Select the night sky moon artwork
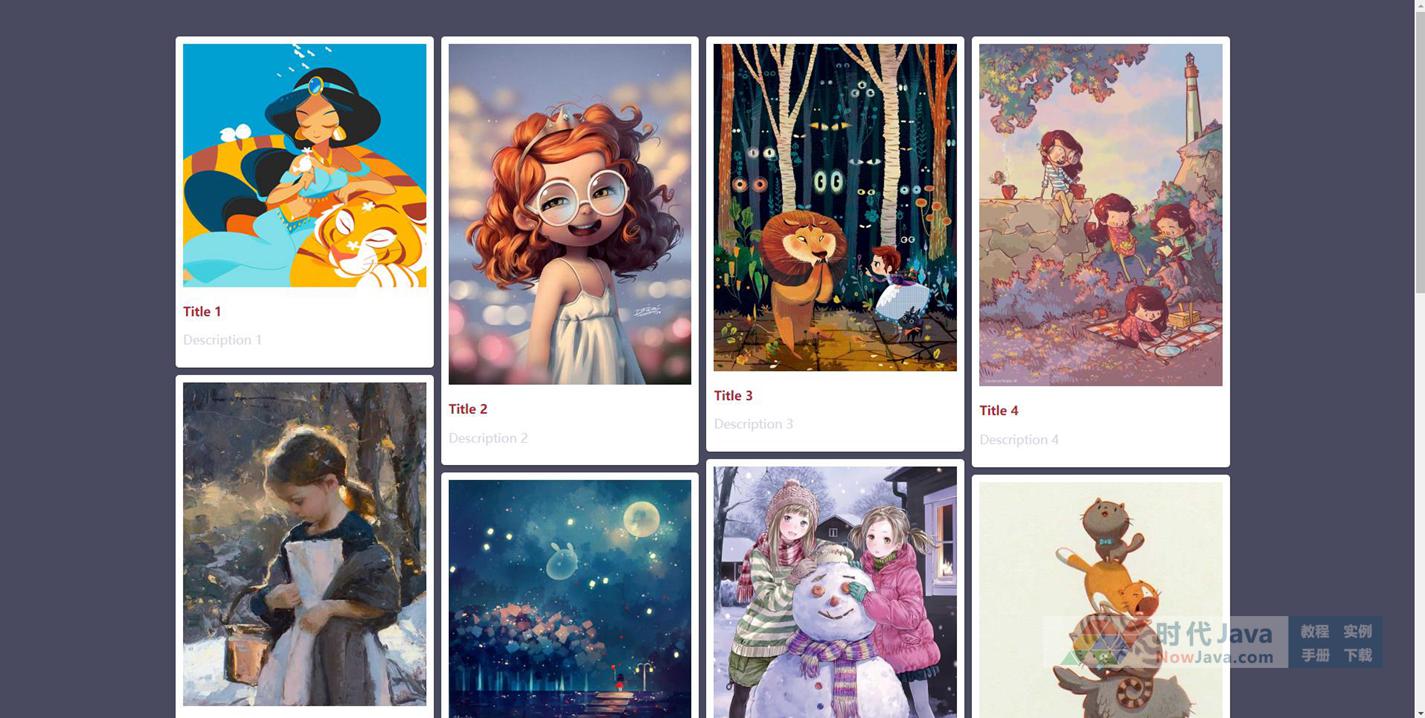This screenshot has width=1425, height=718. tap(569, 599)
